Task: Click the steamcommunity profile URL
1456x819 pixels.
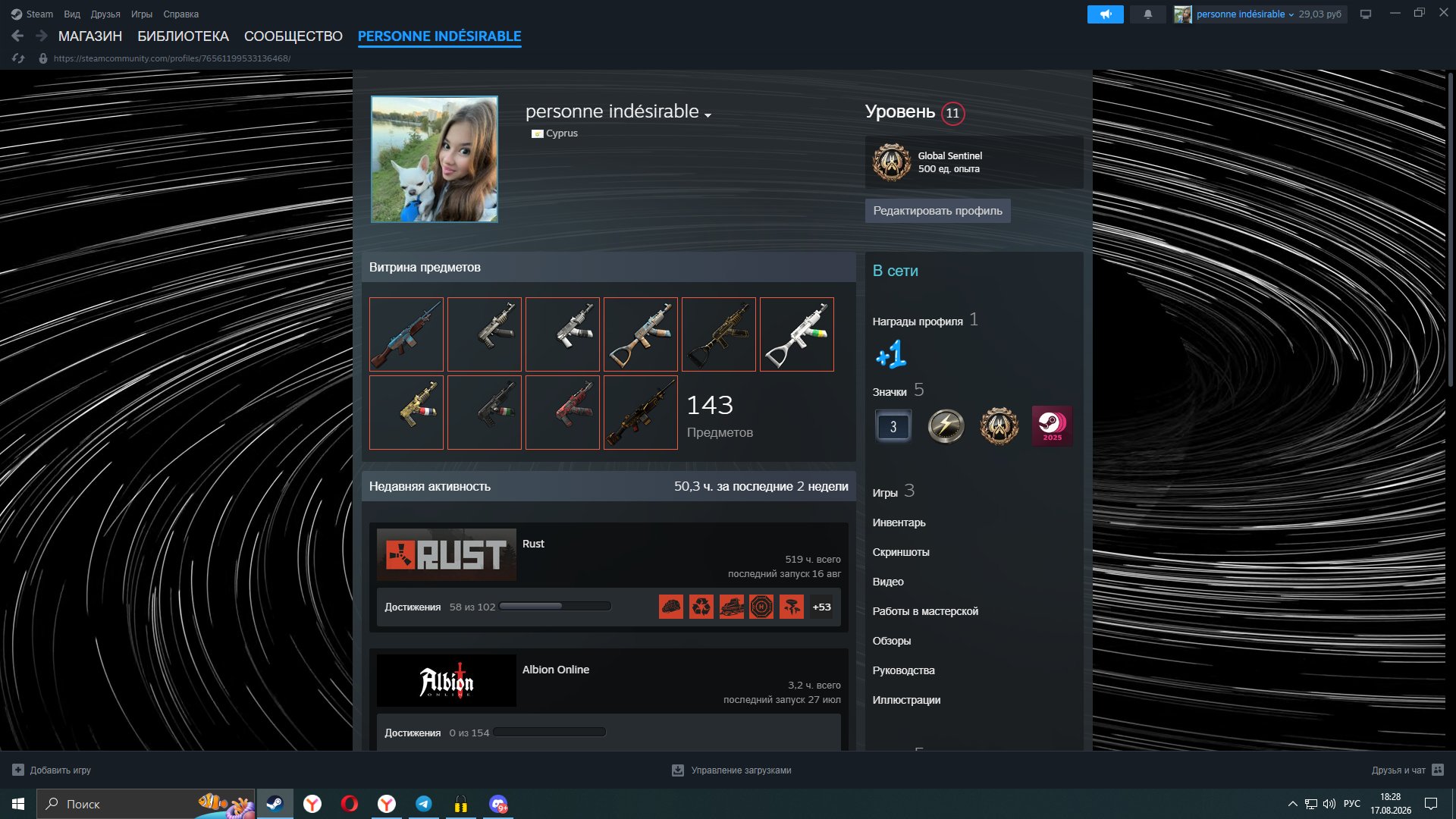Action: pos(172,58)
